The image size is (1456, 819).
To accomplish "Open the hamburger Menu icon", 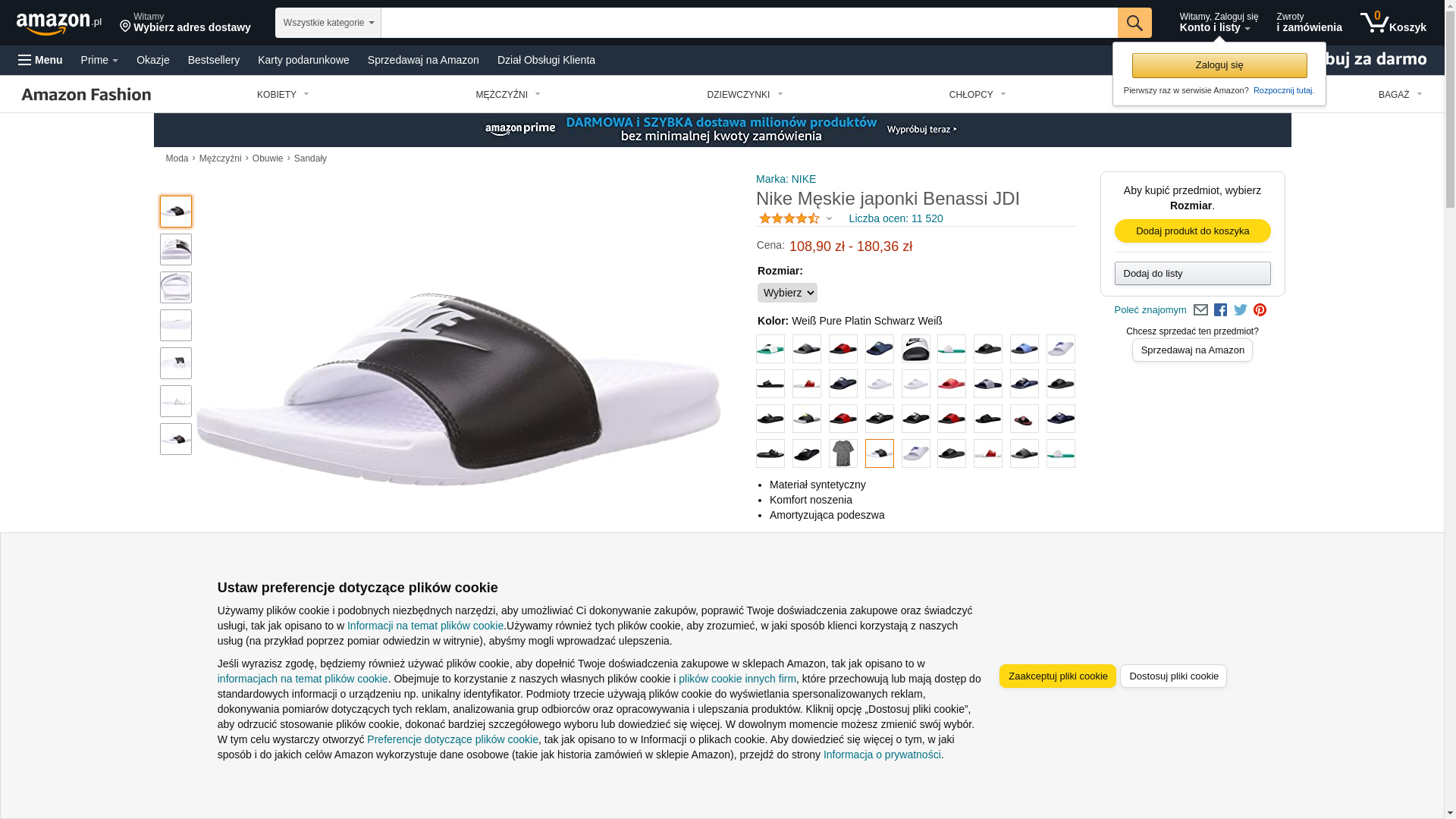I will 40,60.
